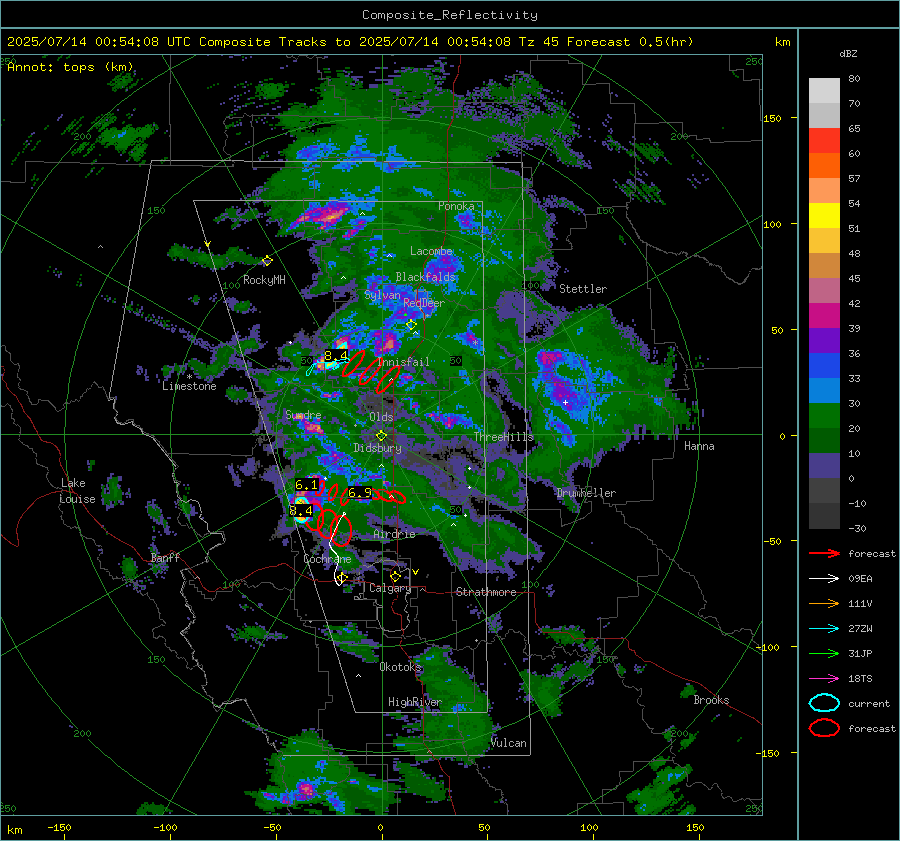Click the Strathmore city label

pos(486,592)
